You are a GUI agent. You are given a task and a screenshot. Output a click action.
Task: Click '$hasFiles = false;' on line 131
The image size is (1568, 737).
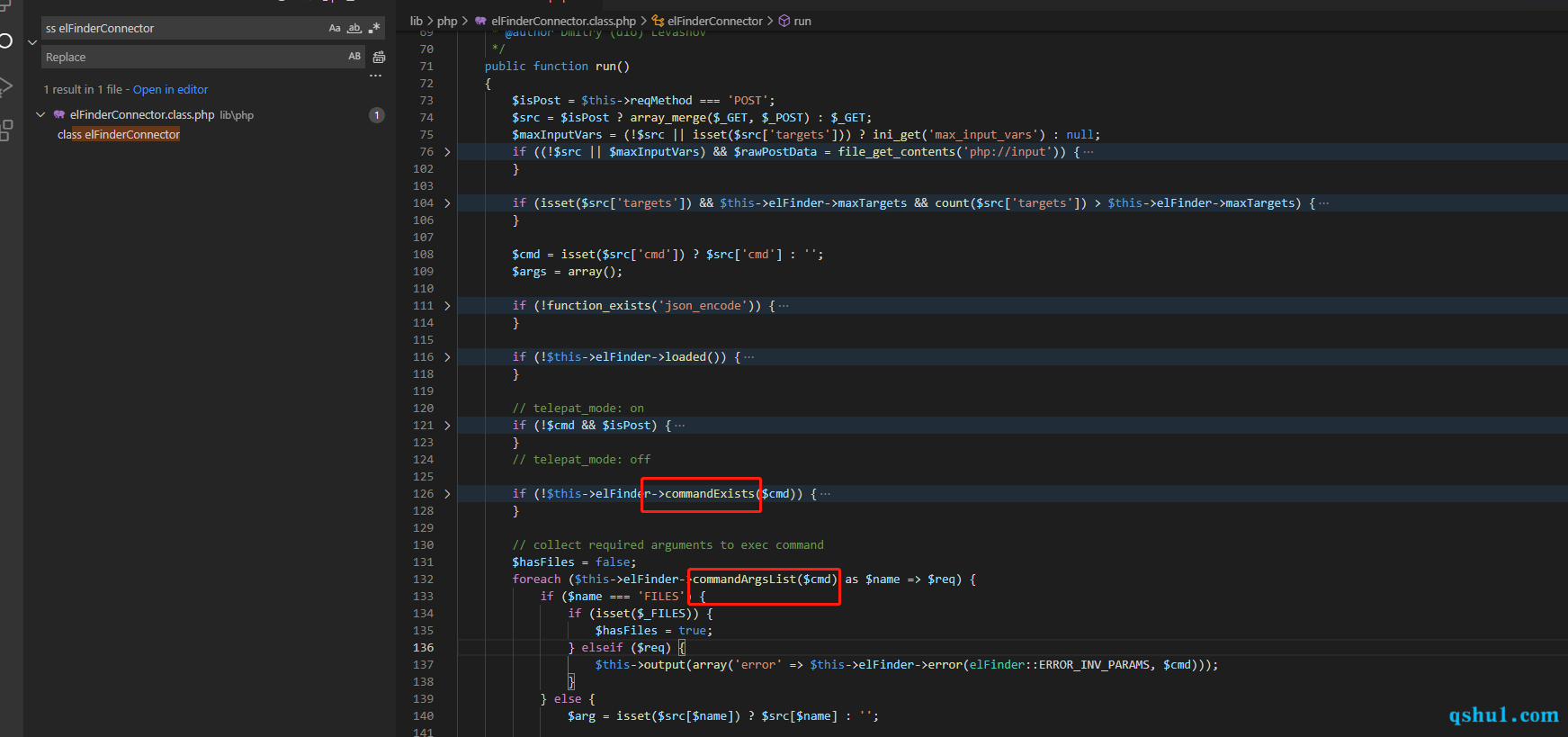(574, 562)
